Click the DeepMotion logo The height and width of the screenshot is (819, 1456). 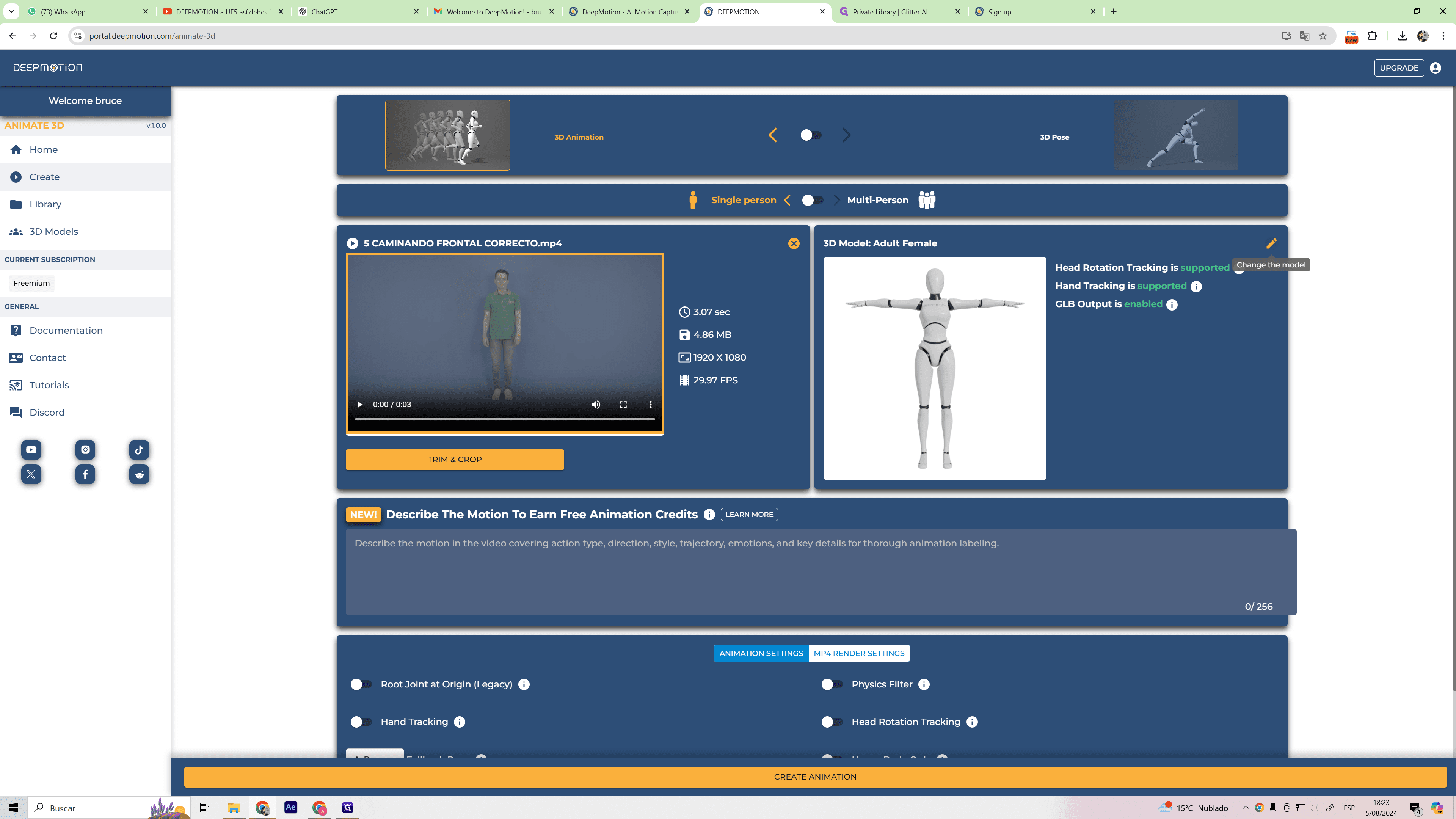47,68
